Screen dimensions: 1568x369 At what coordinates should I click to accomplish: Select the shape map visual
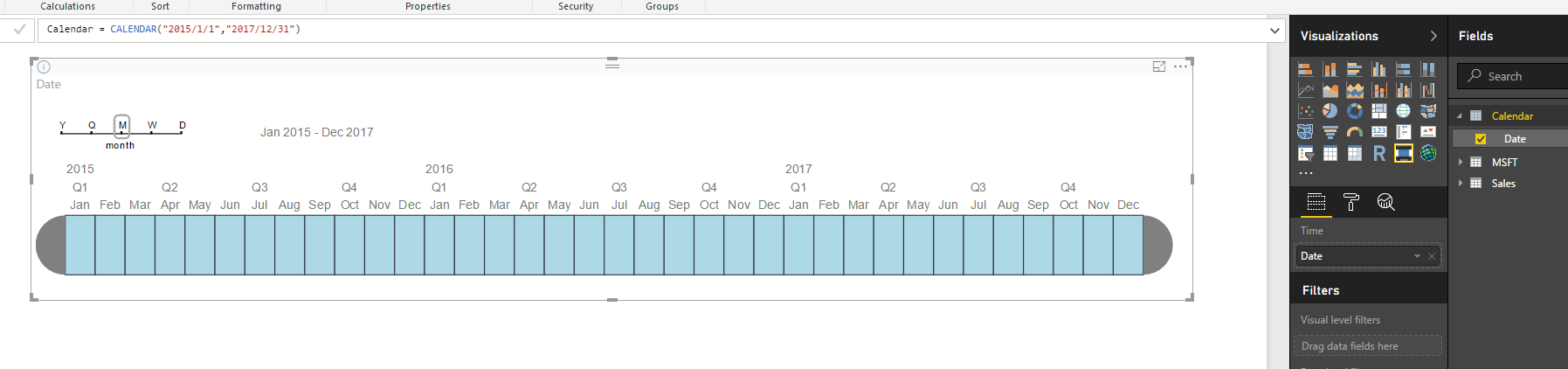click(x=1305, y=132)
